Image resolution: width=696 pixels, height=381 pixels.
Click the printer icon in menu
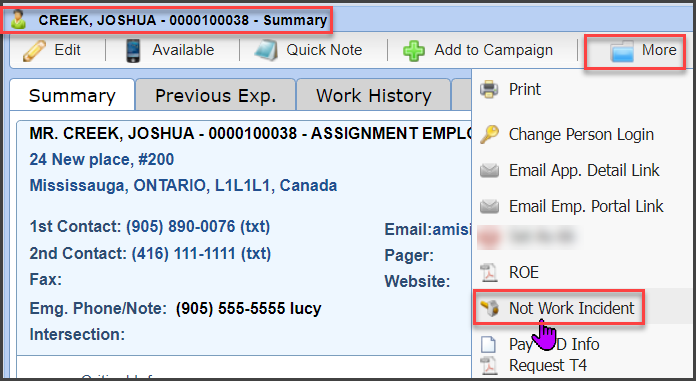click(489, 89)
